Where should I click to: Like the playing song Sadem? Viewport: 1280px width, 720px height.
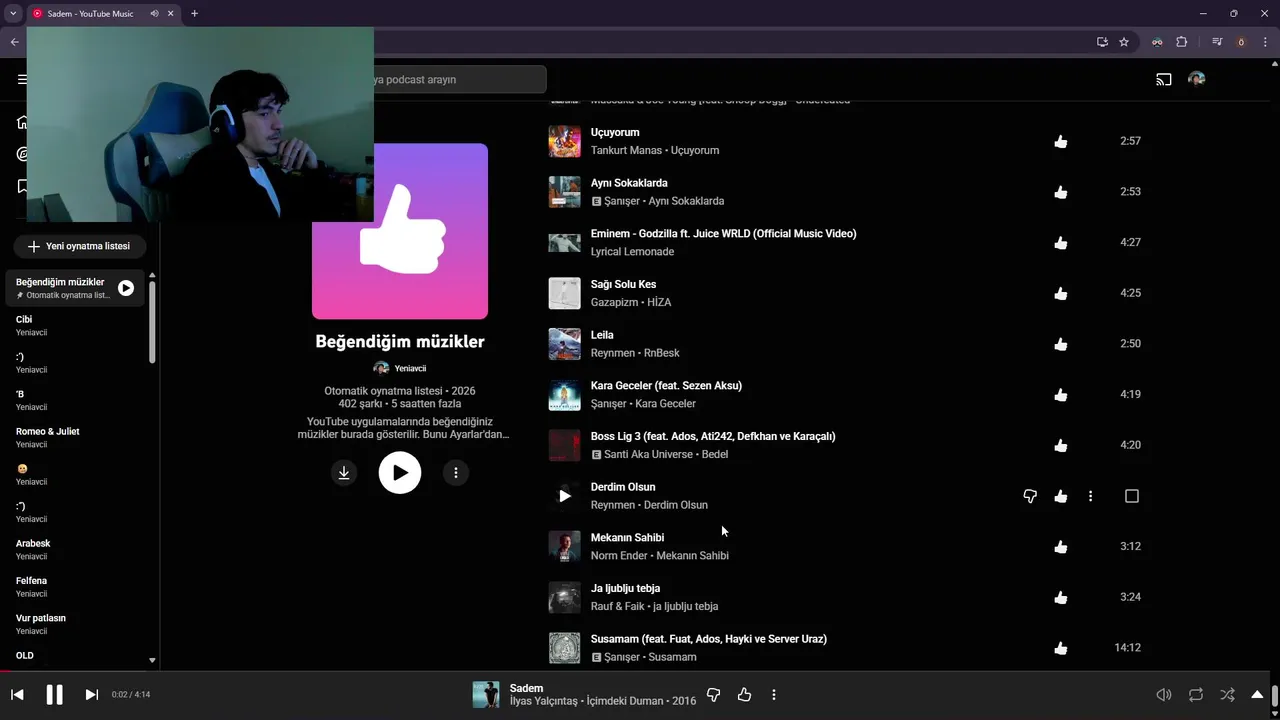744,694
